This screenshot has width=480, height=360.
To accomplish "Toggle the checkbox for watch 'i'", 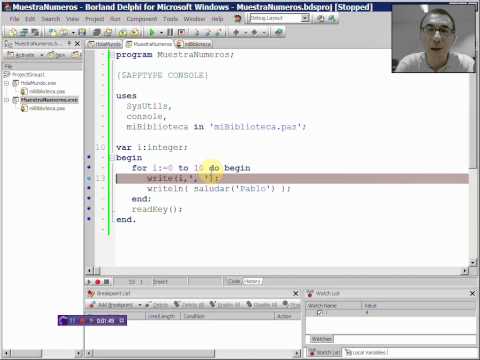I will click(x=320, y=313).
